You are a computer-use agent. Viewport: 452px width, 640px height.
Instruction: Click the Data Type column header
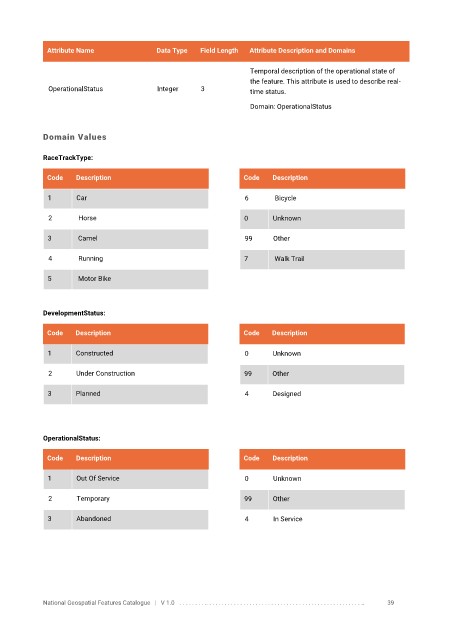click(x=171, y=51)
